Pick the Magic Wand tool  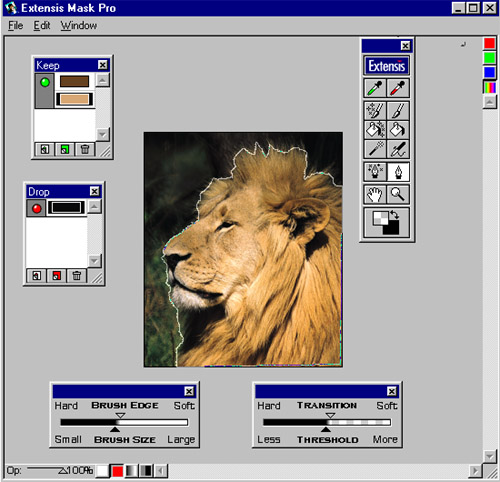coord(375,149)
